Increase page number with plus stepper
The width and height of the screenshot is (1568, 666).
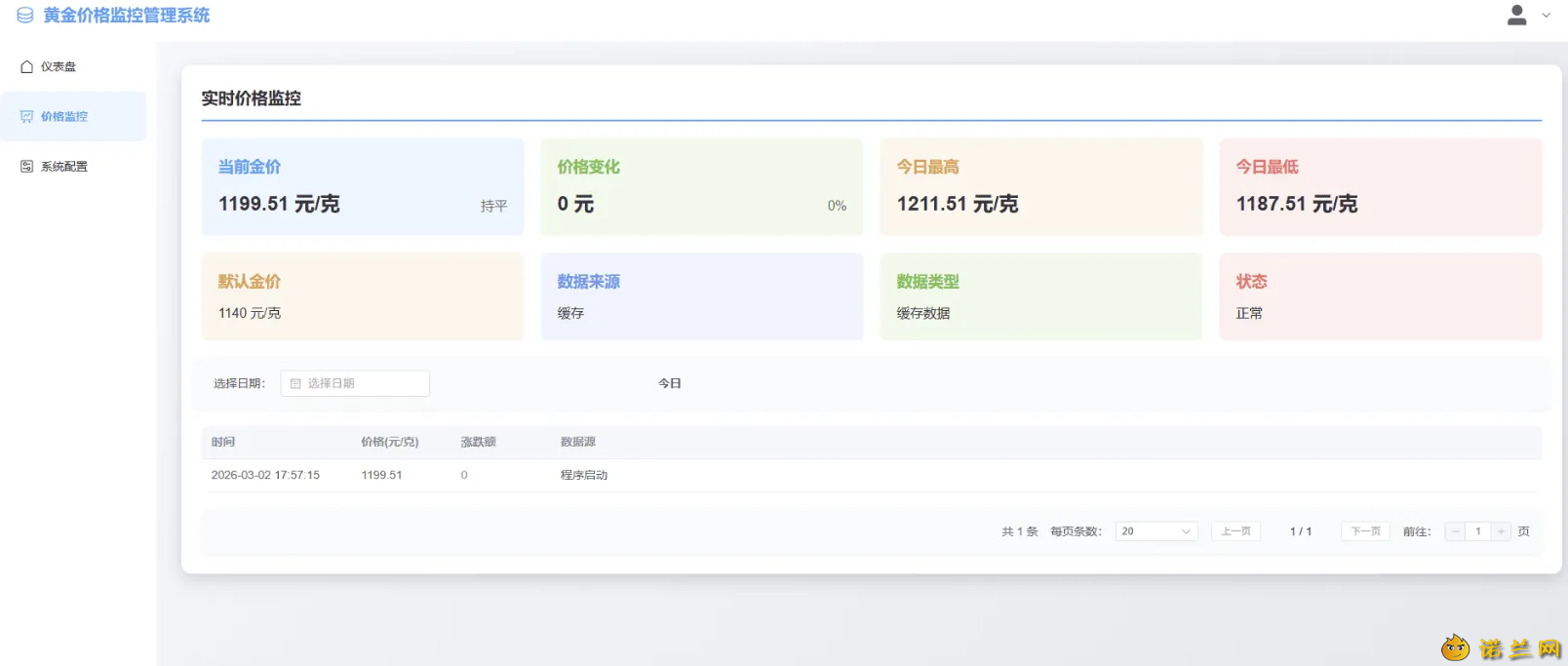click(1502, 531)
